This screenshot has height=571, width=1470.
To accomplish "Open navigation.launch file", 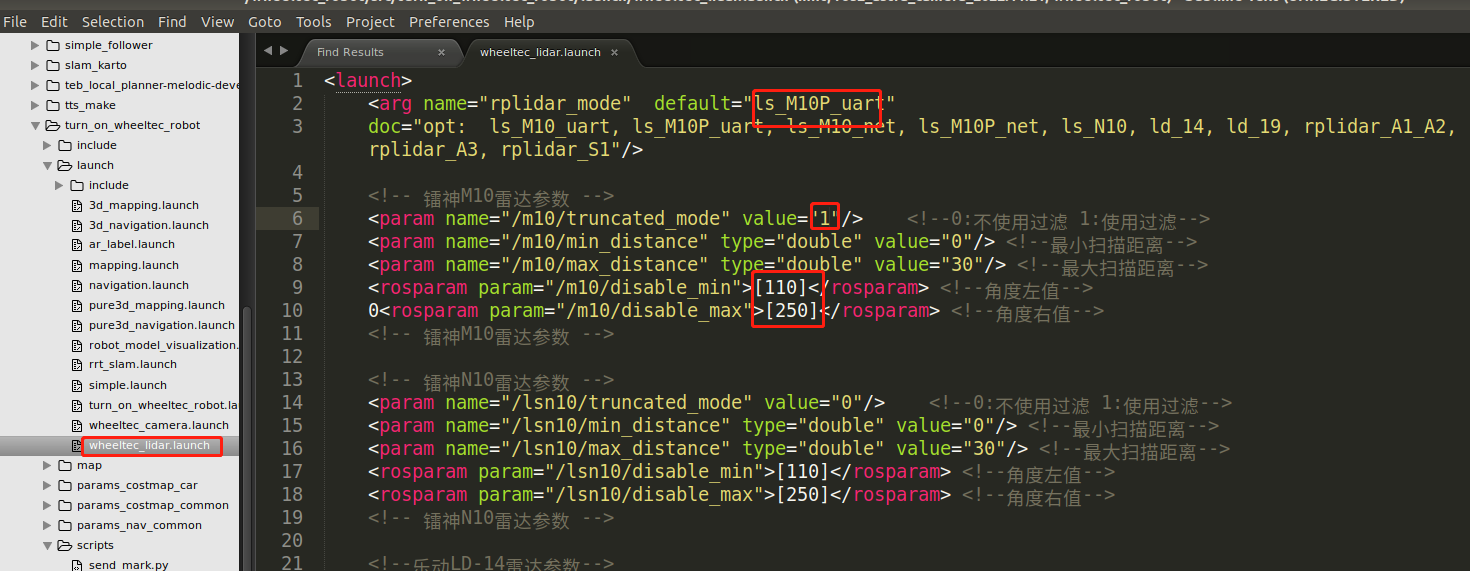I will 139,285.
